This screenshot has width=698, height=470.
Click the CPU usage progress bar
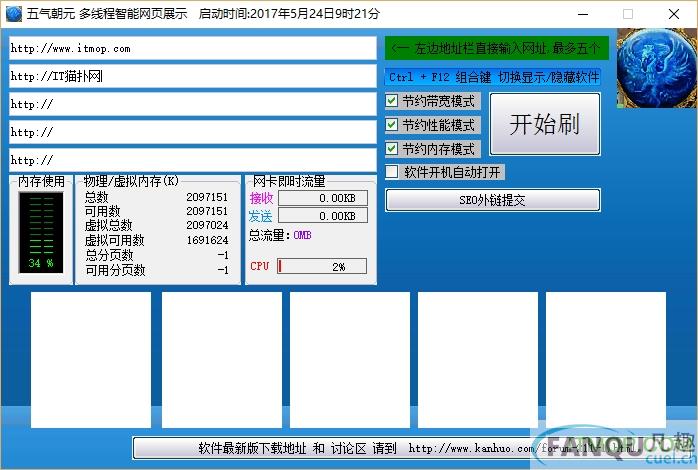[x=321, y=267]
